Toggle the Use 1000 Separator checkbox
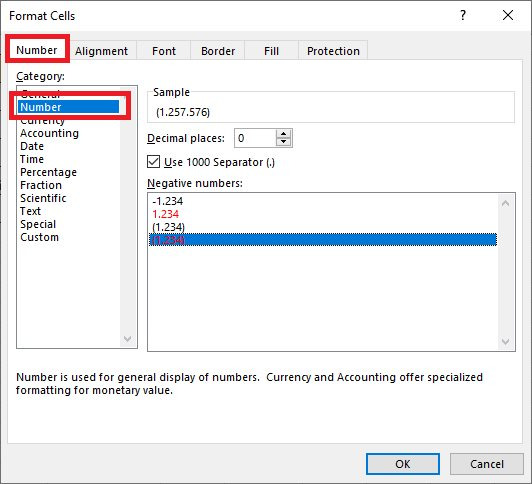This screenshot has width=532, height=484. point(153,162)
